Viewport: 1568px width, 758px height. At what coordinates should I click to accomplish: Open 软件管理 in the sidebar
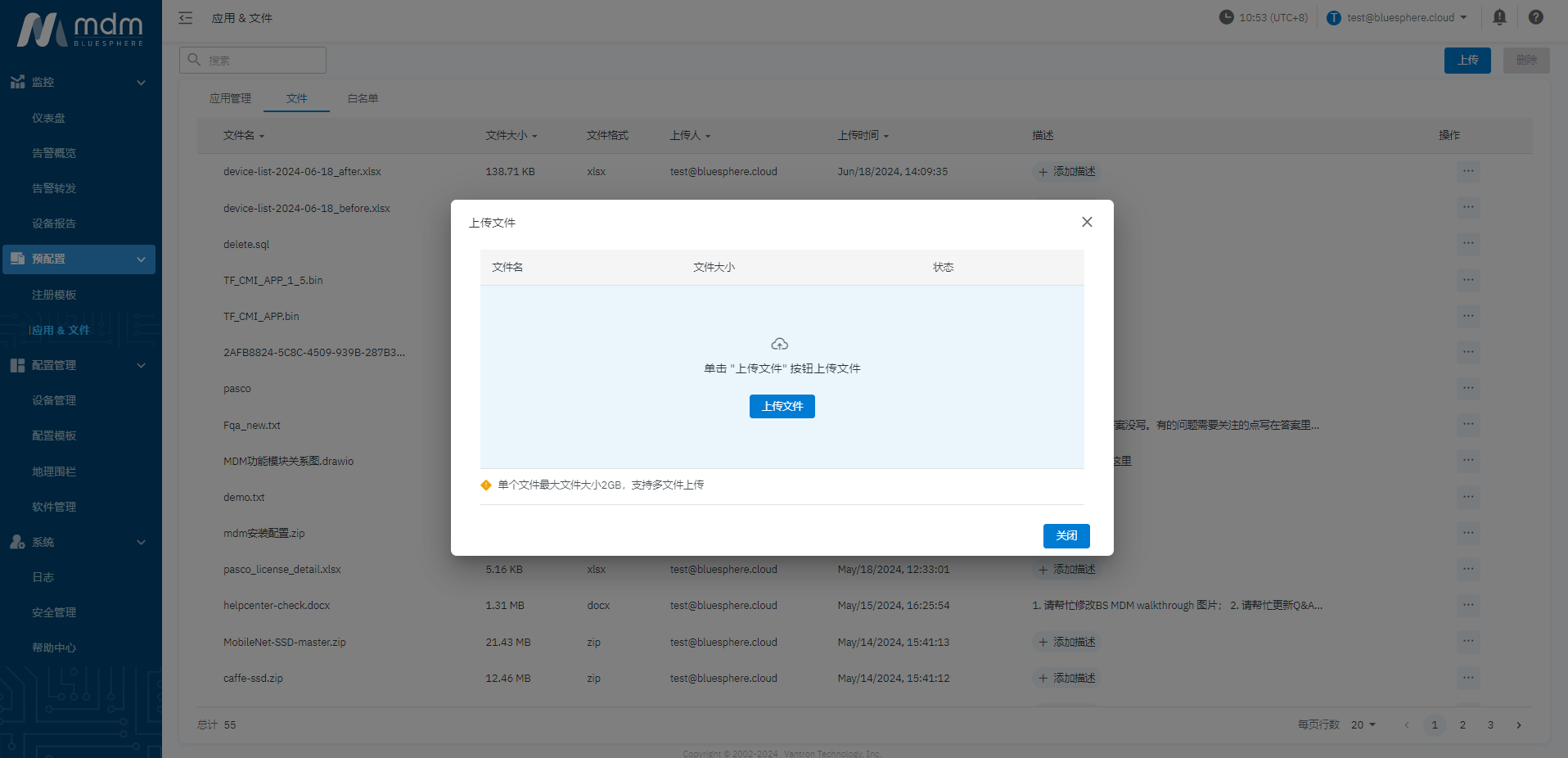tap(54, 507)
